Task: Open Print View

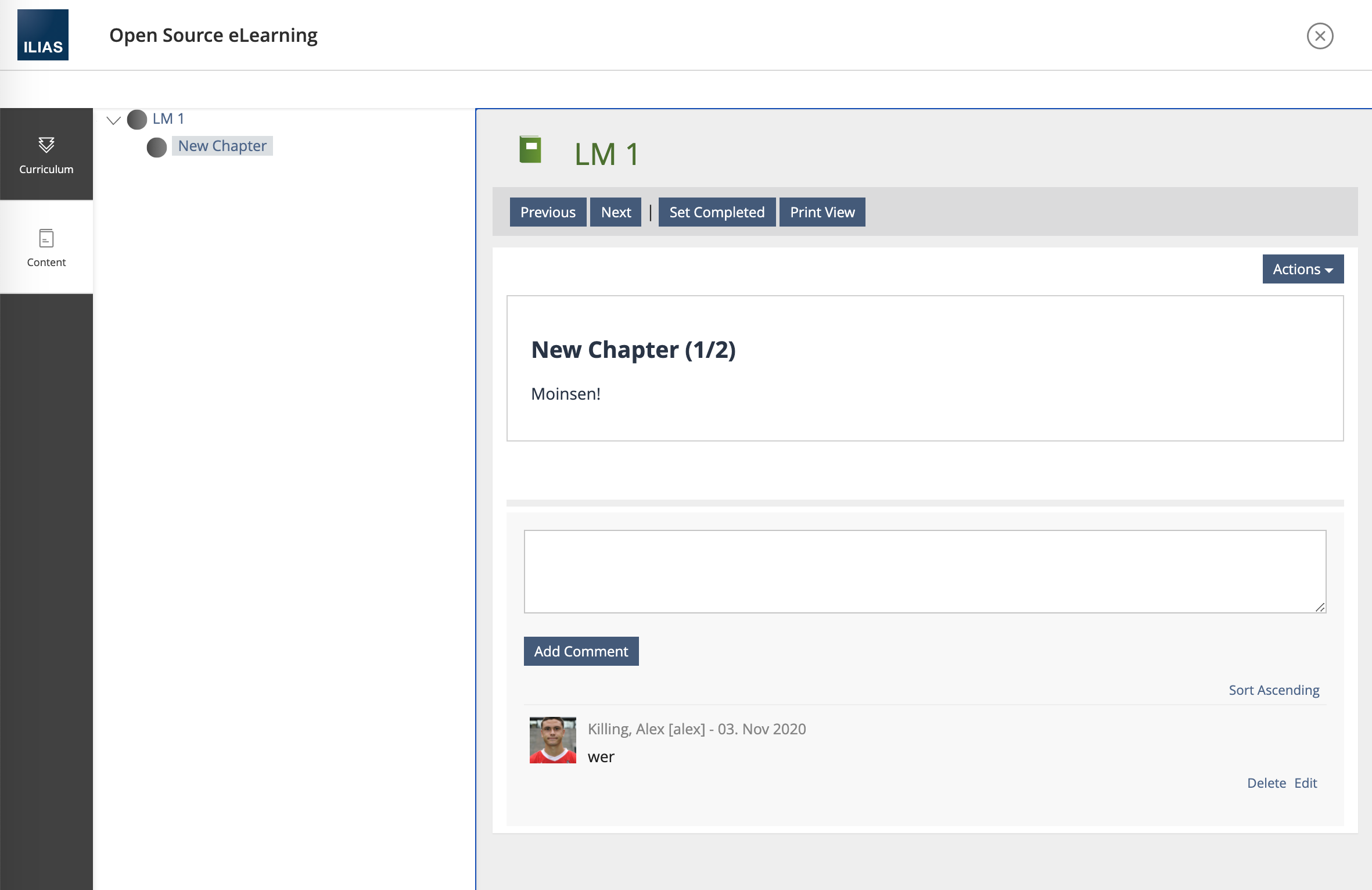Action: [822, 212]
